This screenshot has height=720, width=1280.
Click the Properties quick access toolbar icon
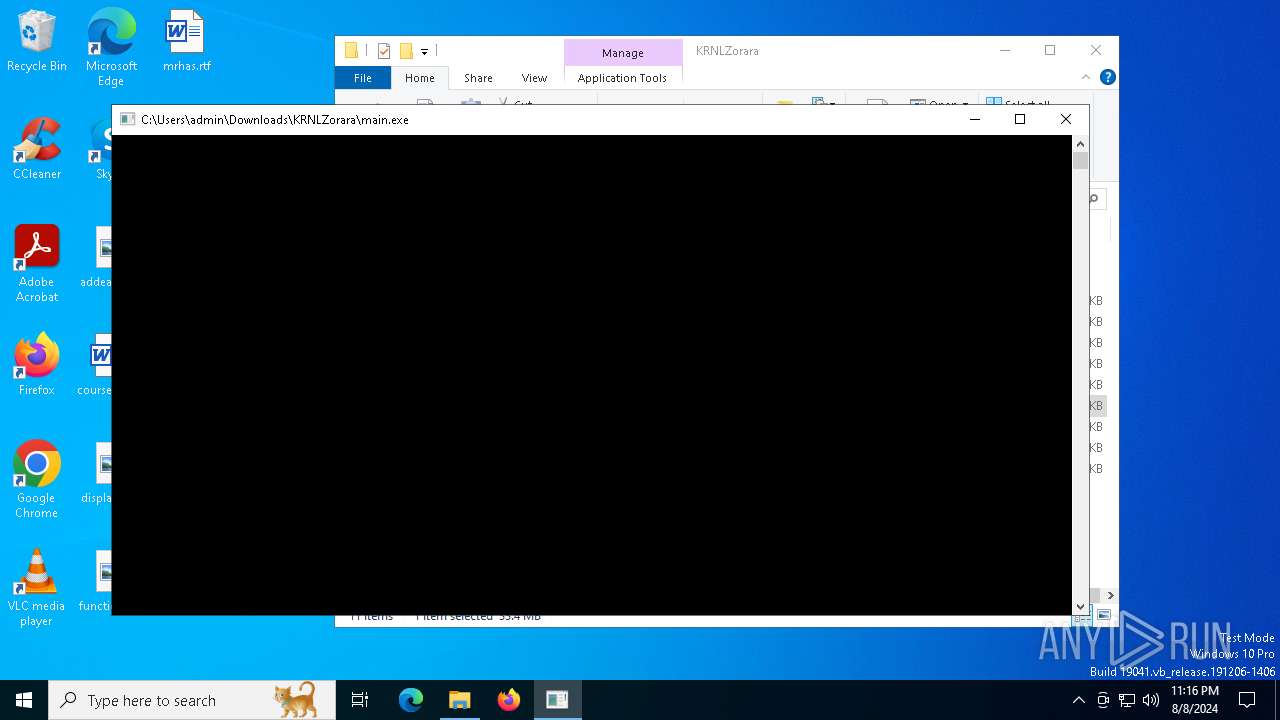point(384,51)
